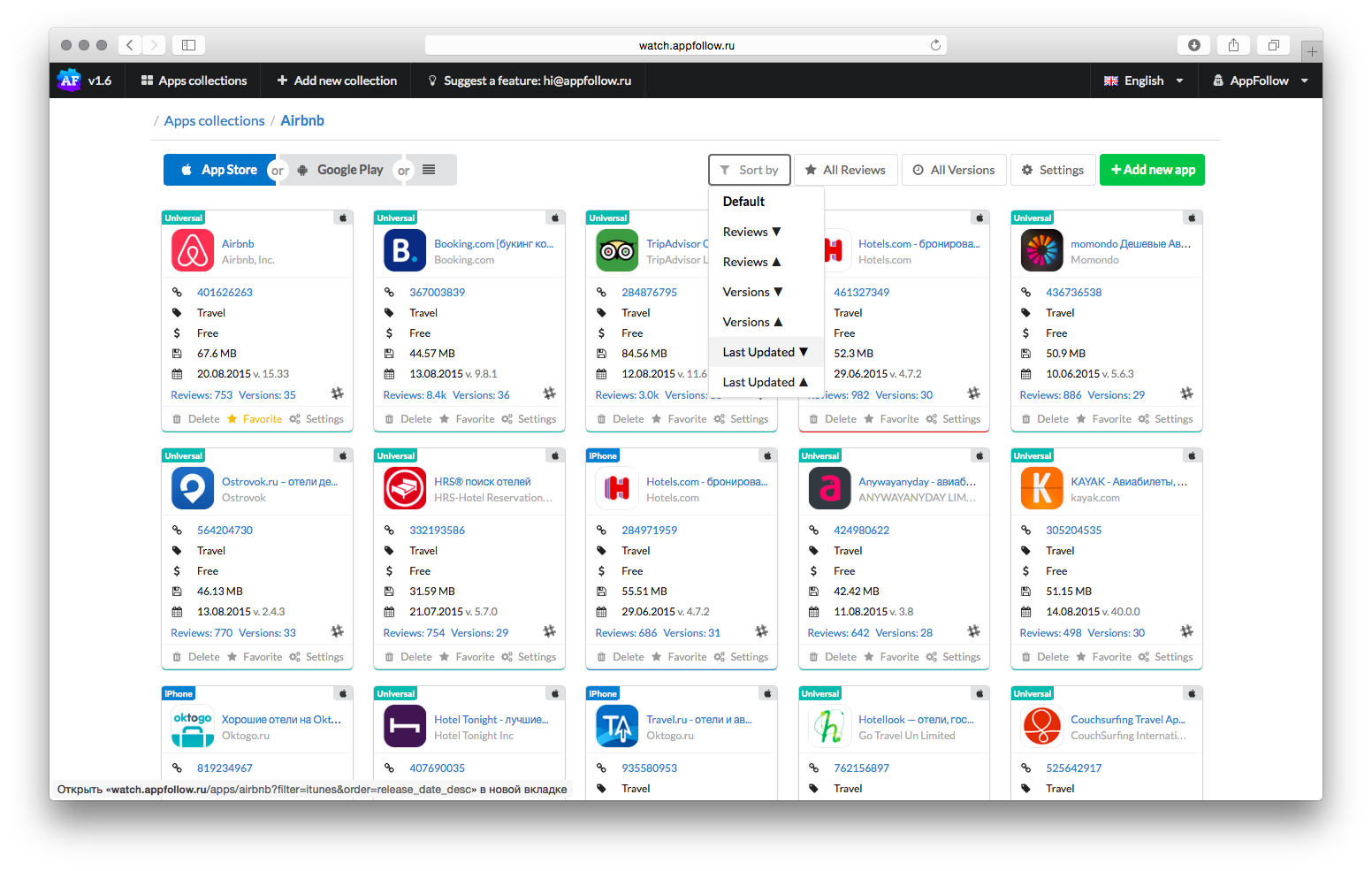Toggle the Safari sidebar icon

tap(188, 45)
